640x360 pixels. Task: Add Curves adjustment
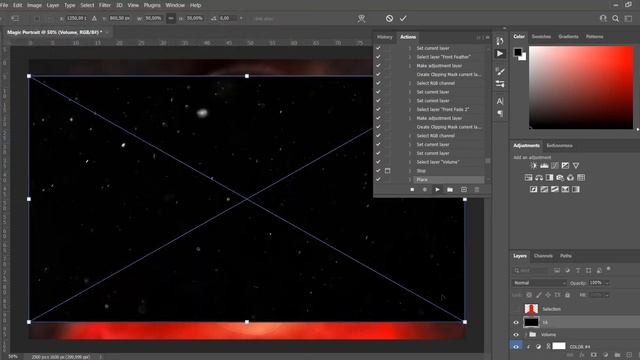[x=555, y=166]
